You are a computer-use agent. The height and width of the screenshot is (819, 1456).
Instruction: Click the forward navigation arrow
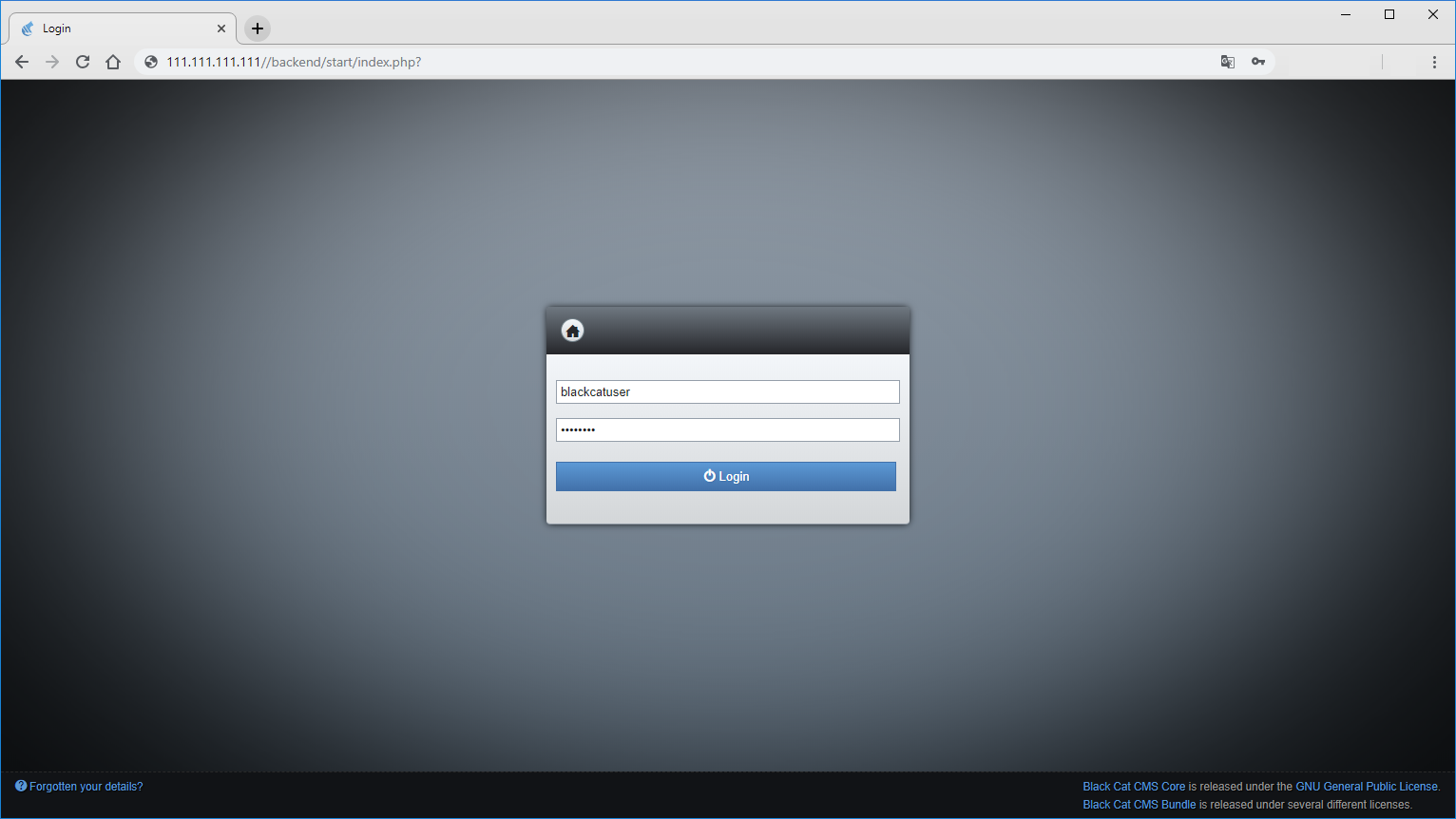click(x=51, y=61)
